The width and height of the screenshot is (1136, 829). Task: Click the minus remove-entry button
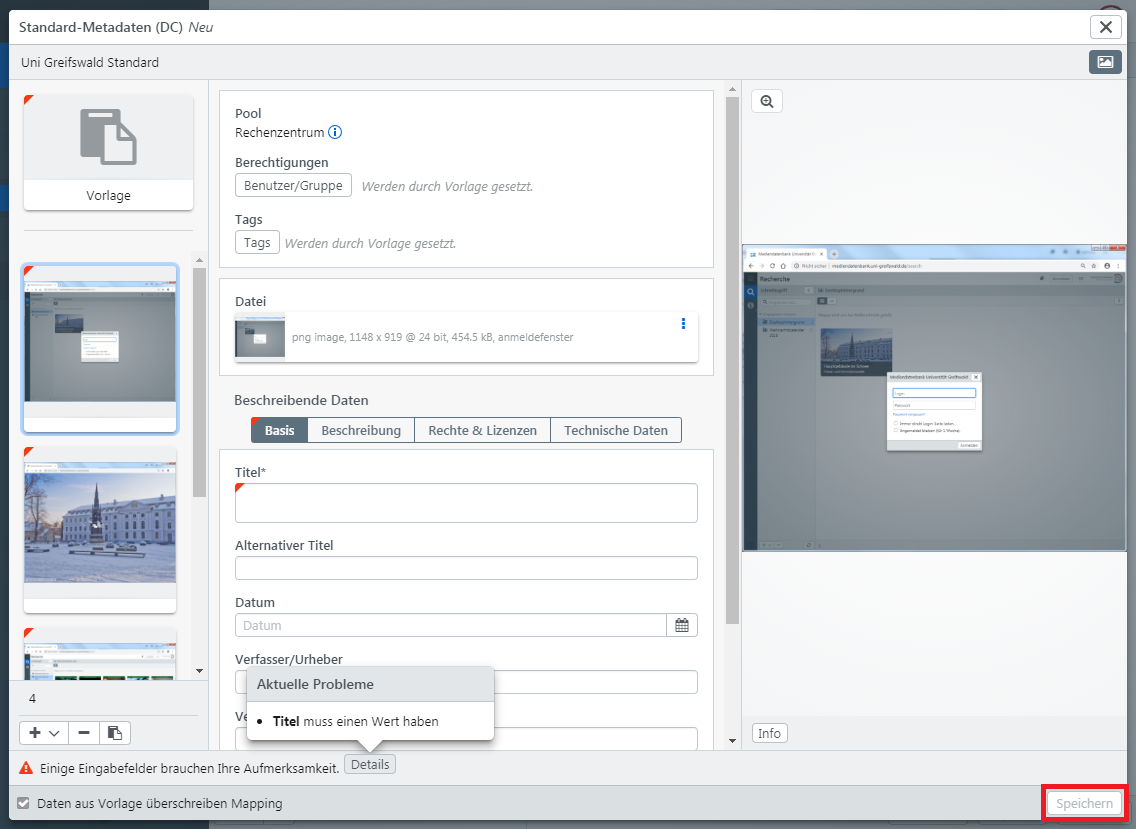pyautogui.click(x=84, y=733)
